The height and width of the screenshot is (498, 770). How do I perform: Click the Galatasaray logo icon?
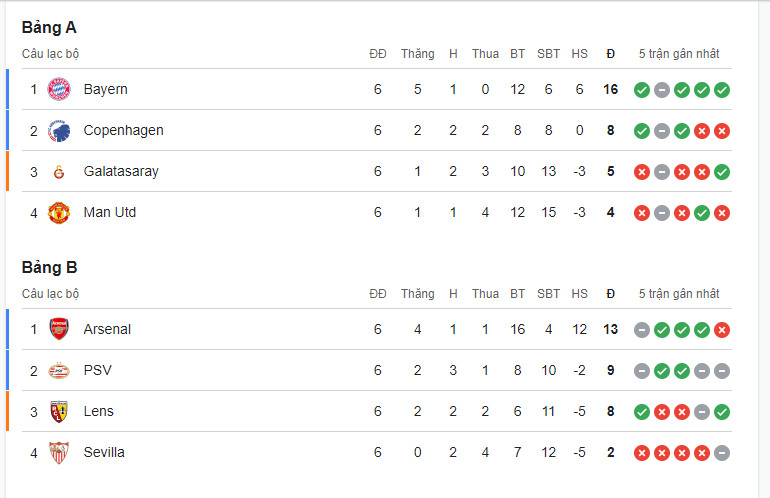click(x=59, y=172)
